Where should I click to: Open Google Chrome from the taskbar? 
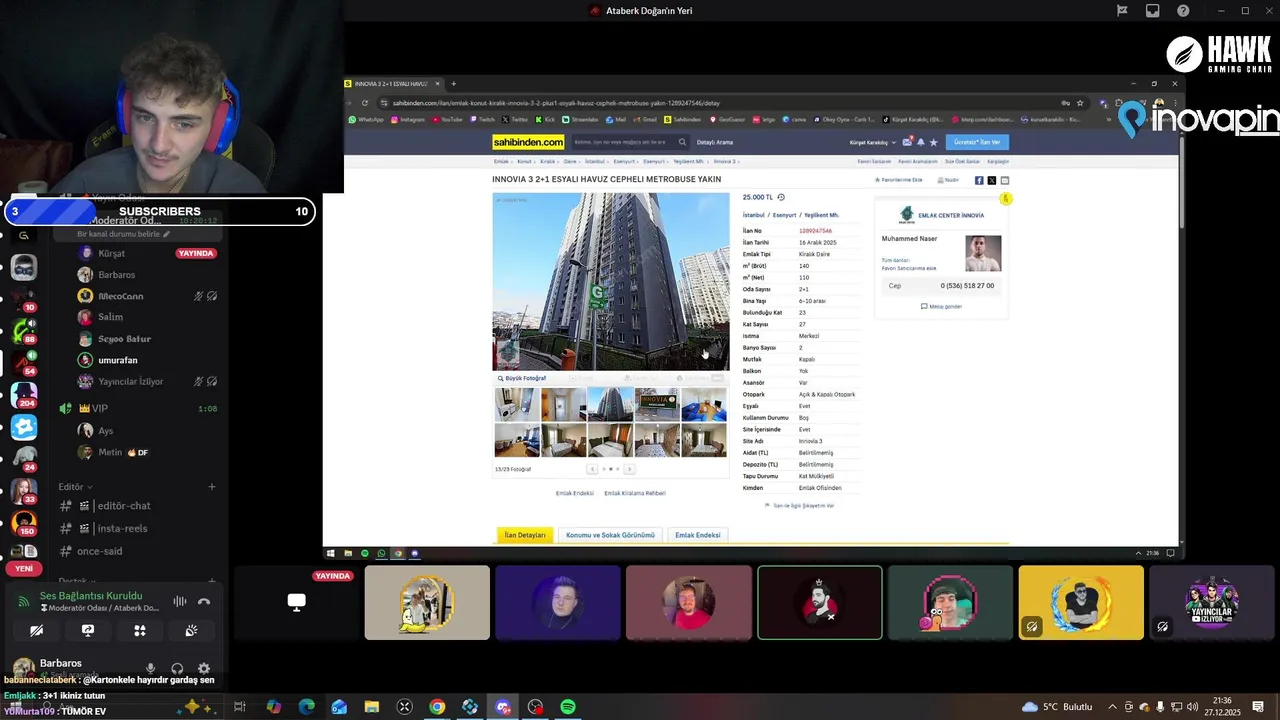(x=437, y=707)
